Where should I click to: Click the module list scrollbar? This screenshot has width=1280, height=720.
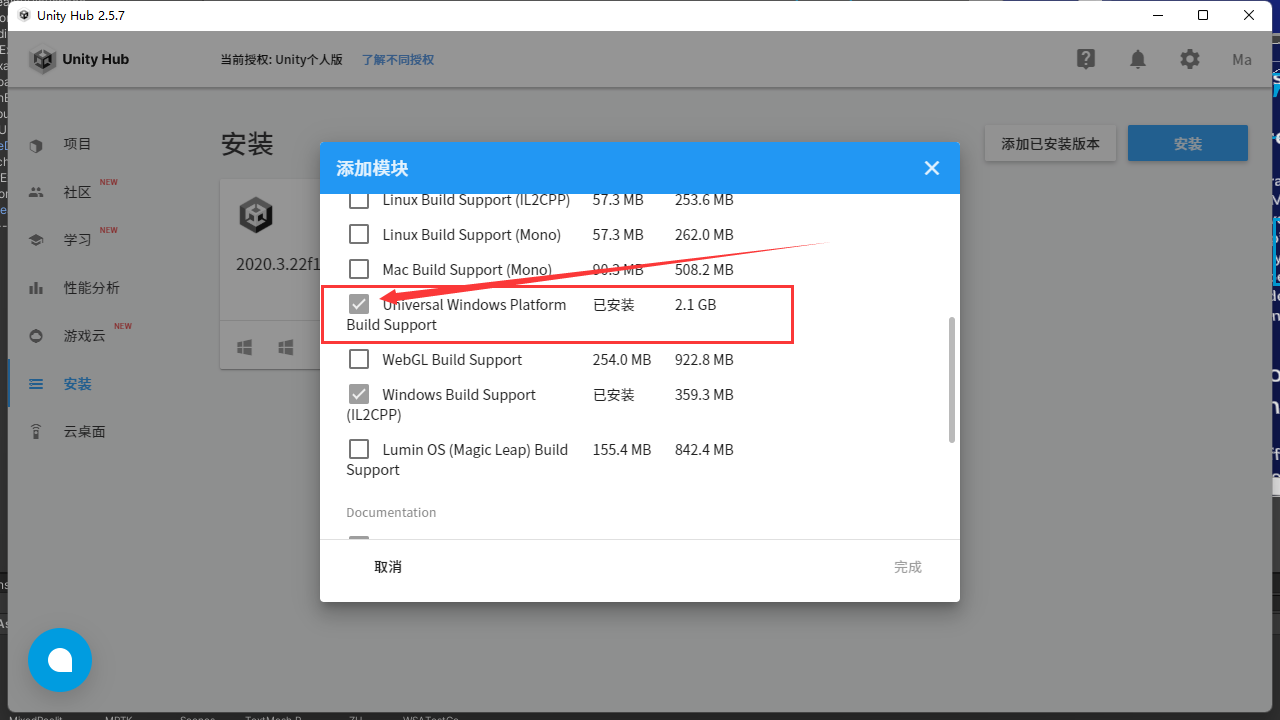click(952, 380)
